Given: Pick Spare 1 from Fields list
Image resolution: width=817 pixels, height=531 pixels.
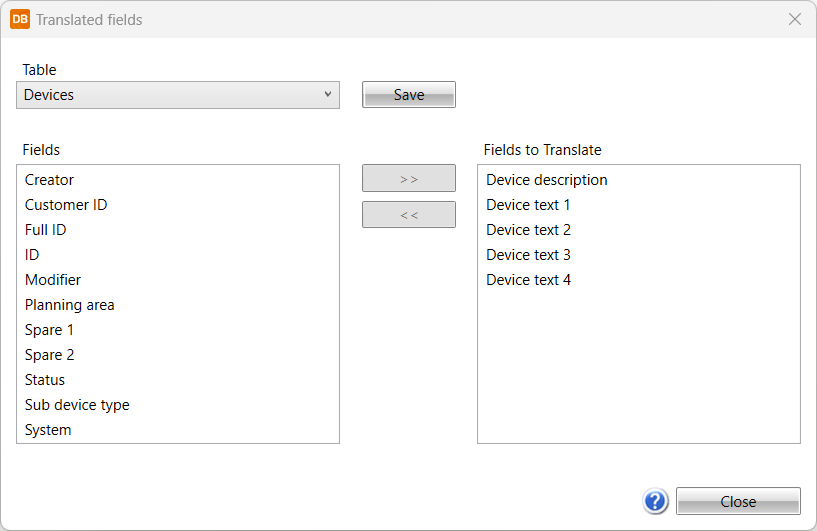Looking at the screenshot, I should (x=178, y=330).
